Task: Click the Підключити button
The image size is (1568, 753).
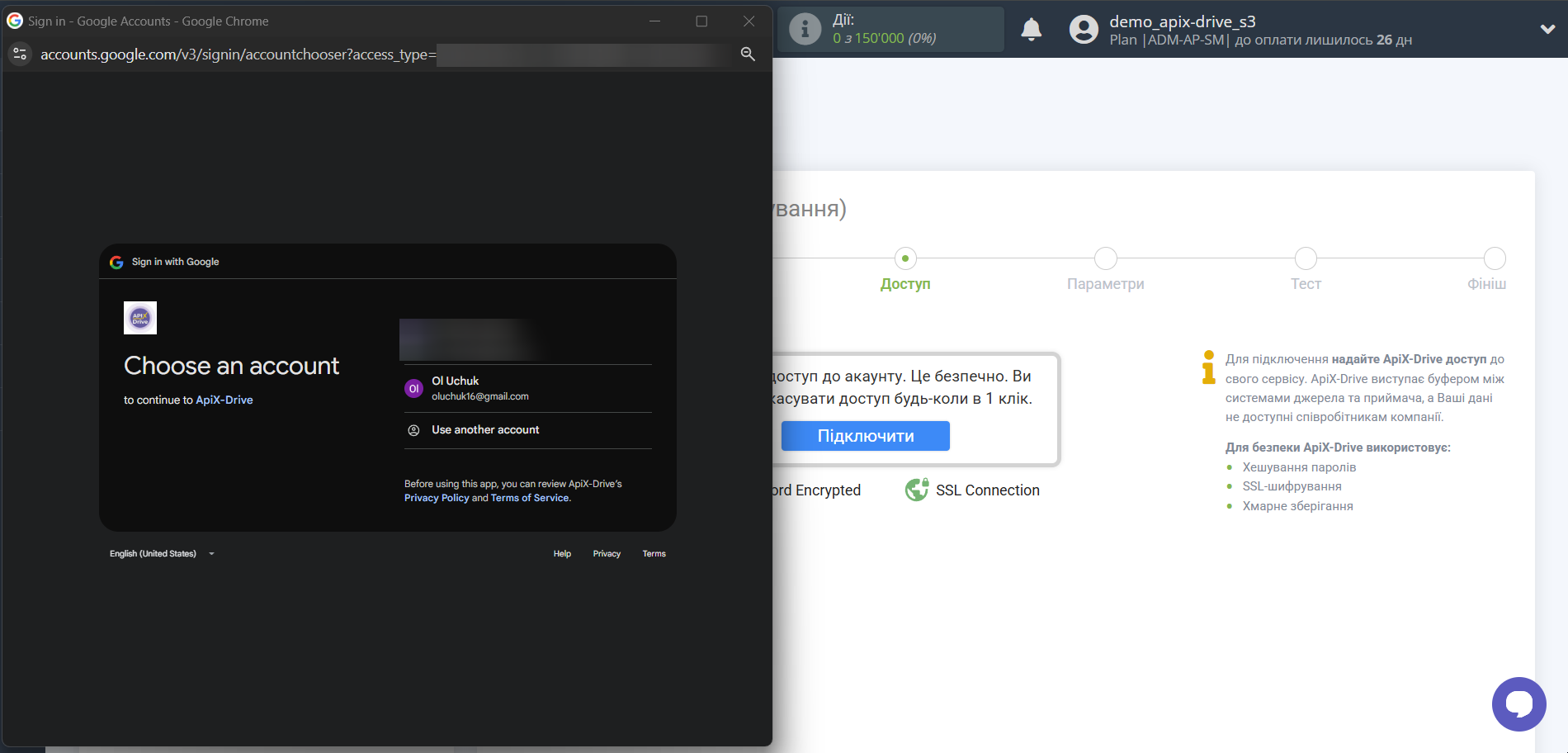Action: 866,436
